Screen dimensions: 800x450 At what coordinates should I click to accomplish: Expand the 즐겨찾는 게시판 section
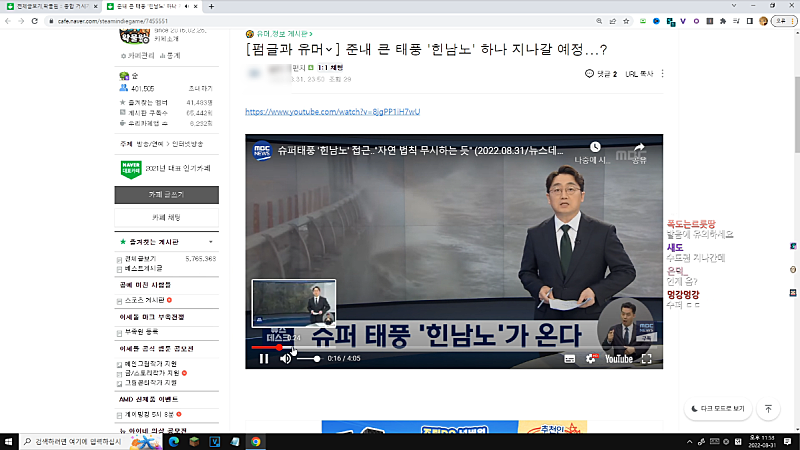210,242
